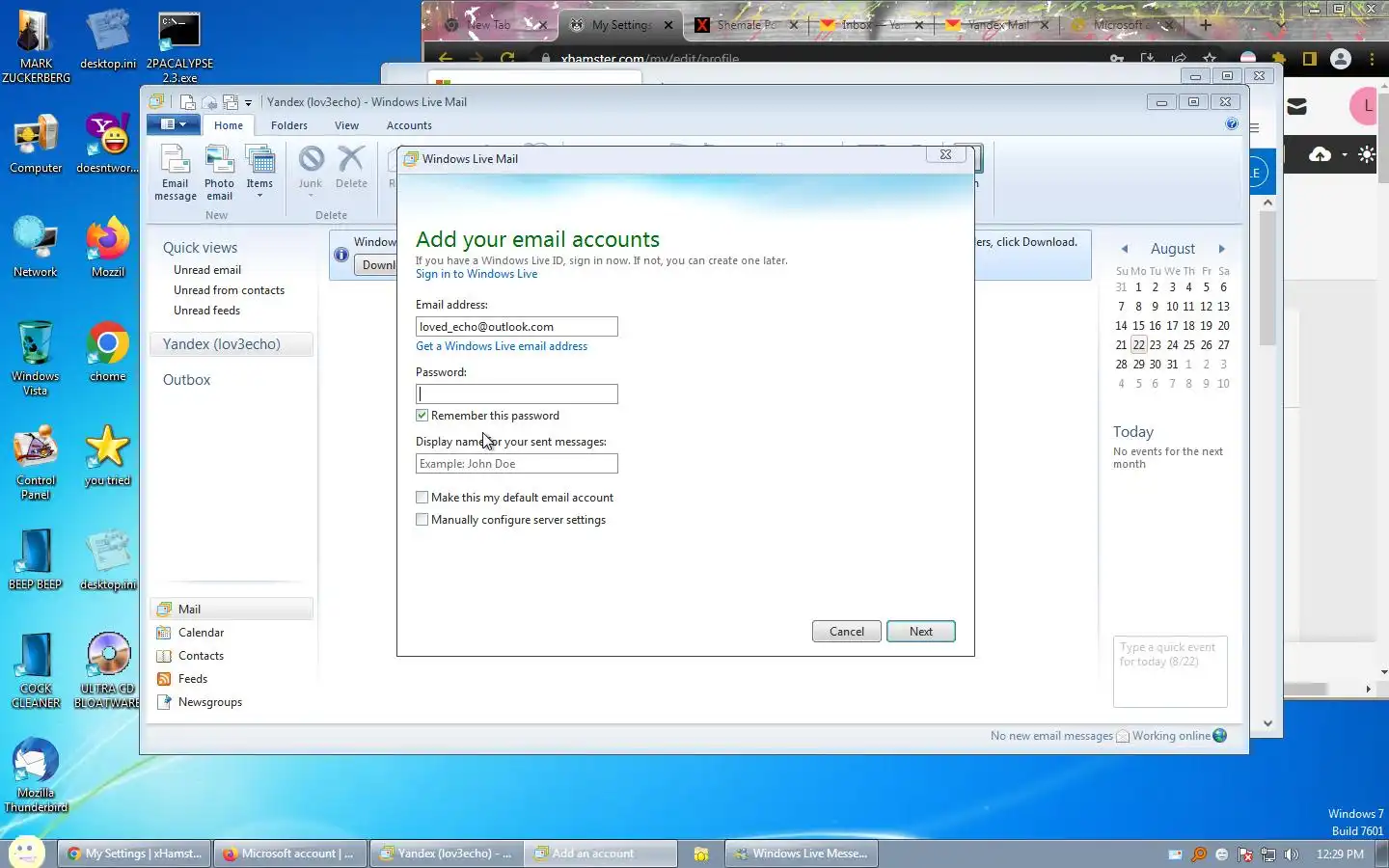The image size is (1389, 868).
Task: Bookmark page with Chrome star icon
Action: pyautogui.click(x=1210, y=59)
